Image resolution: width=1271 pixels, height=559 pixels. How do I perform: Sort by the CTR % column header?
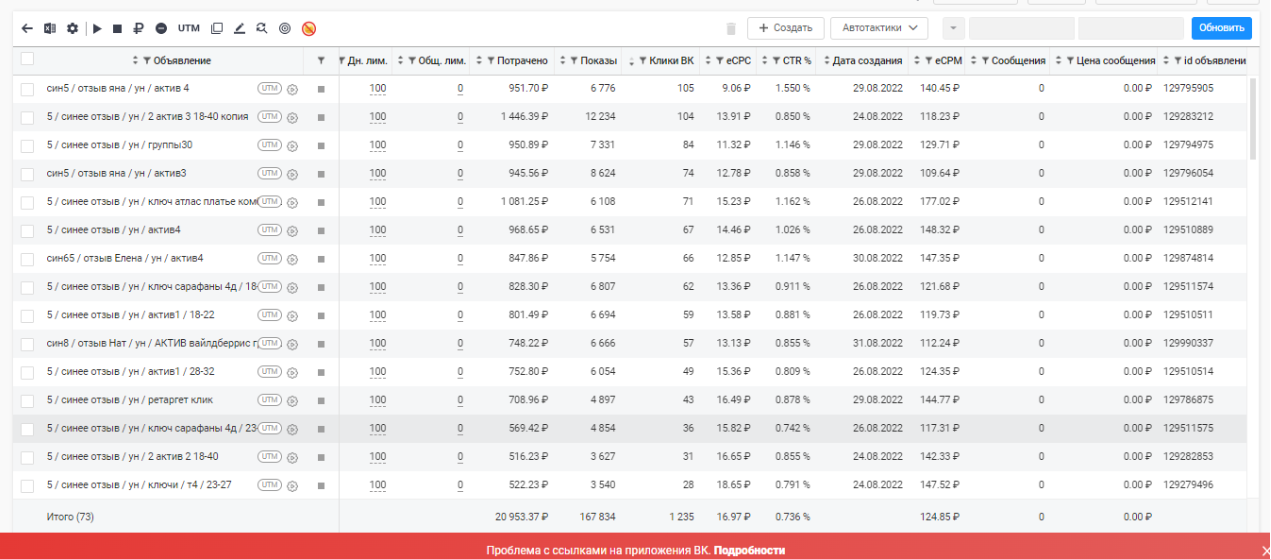tap(797, 61)
